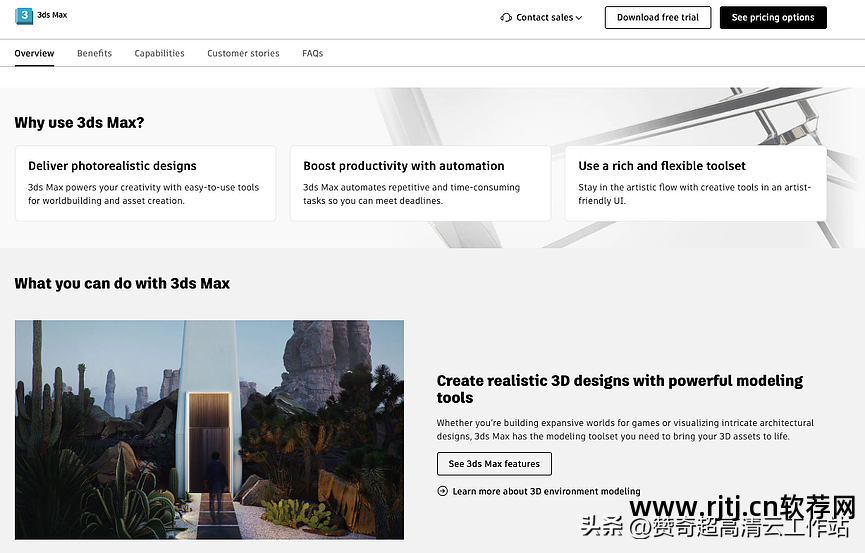Select the Use a rich and flexible toolset card
This screenshot has height=553, width=865.
coord(695,183)
